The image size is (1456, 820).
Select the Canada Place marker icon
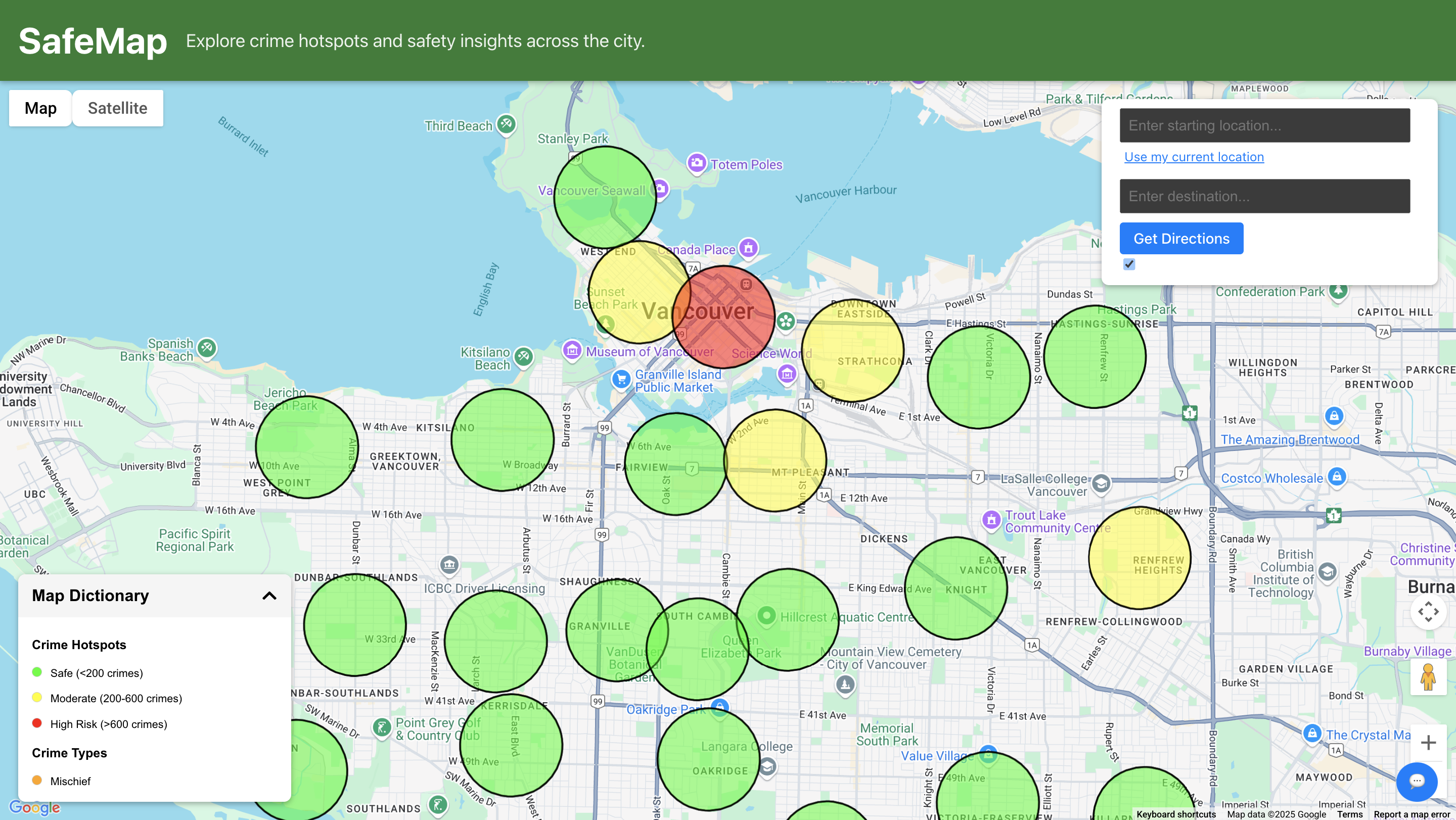click(x=748, y=248)
